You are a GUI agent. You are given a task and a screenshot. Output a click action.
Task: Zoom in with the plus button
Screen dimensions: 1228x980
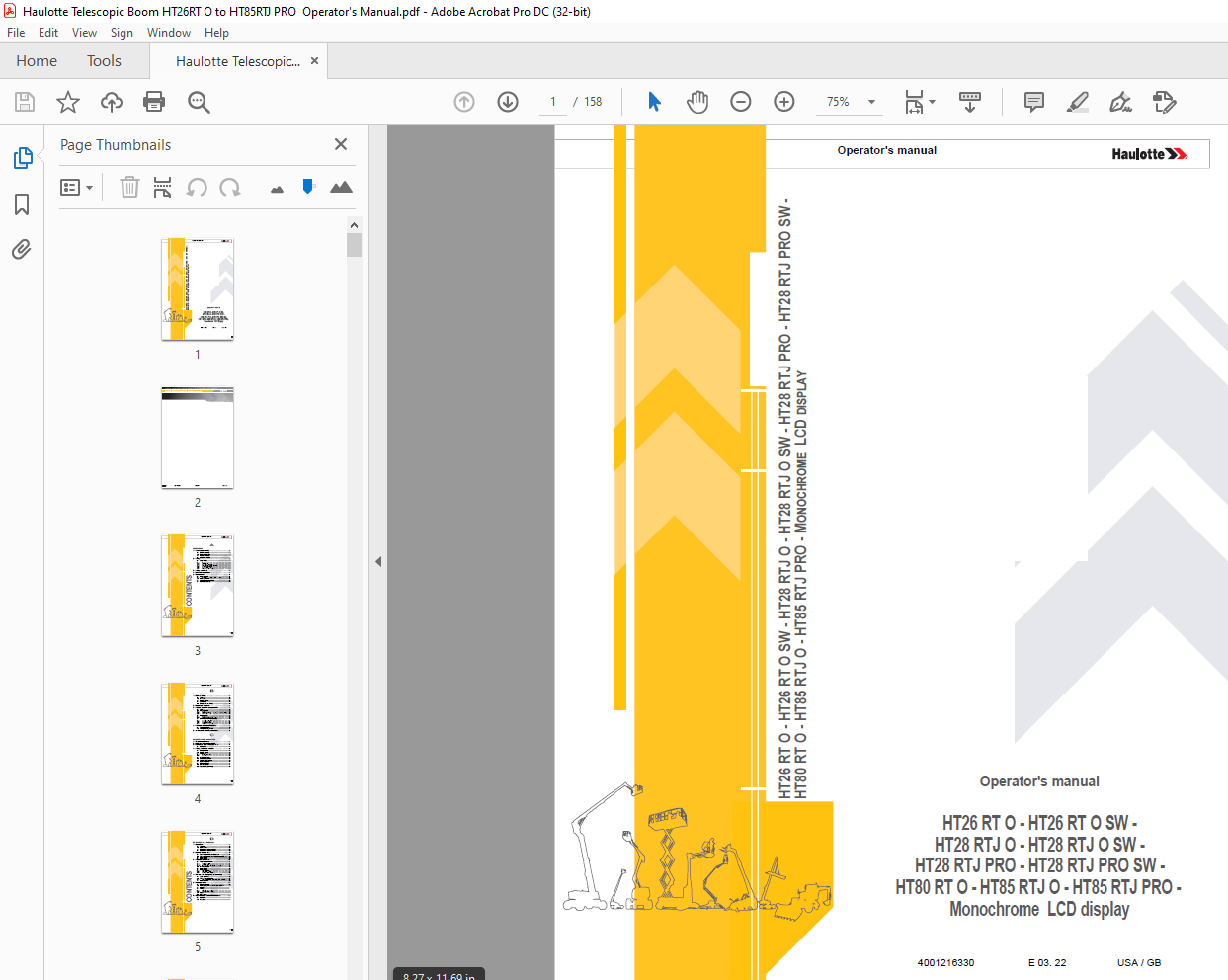click(784, 102)
